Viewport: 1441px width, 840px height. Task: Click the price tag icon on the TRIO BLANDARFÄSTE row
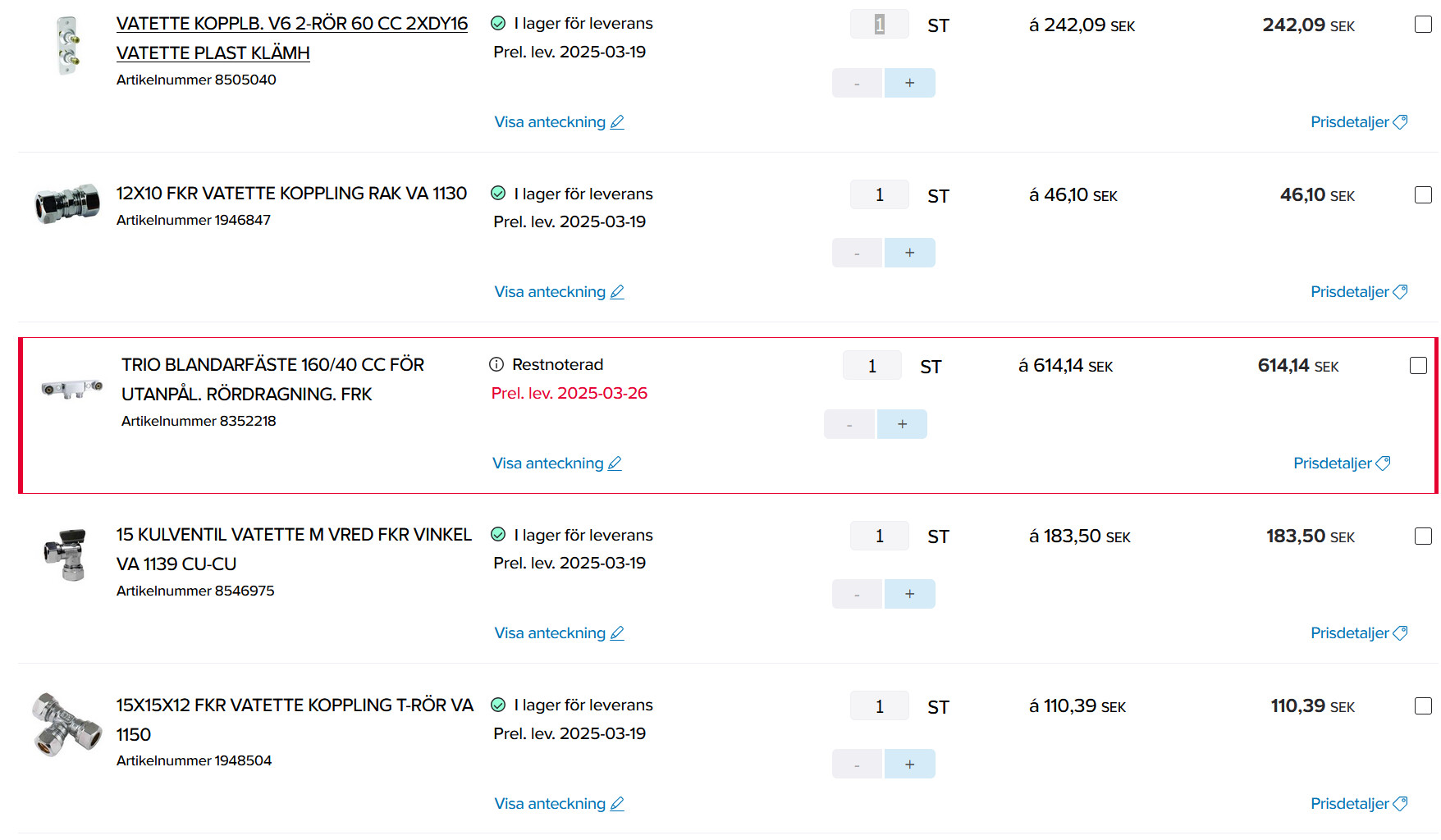click(x=1384, y=463)
